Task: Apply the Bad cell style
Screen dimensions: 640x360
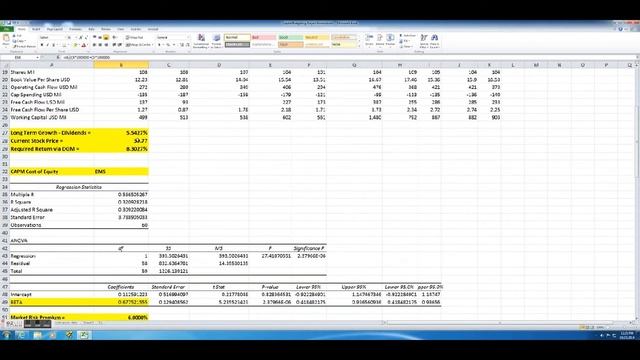Action: pos(264,37)
